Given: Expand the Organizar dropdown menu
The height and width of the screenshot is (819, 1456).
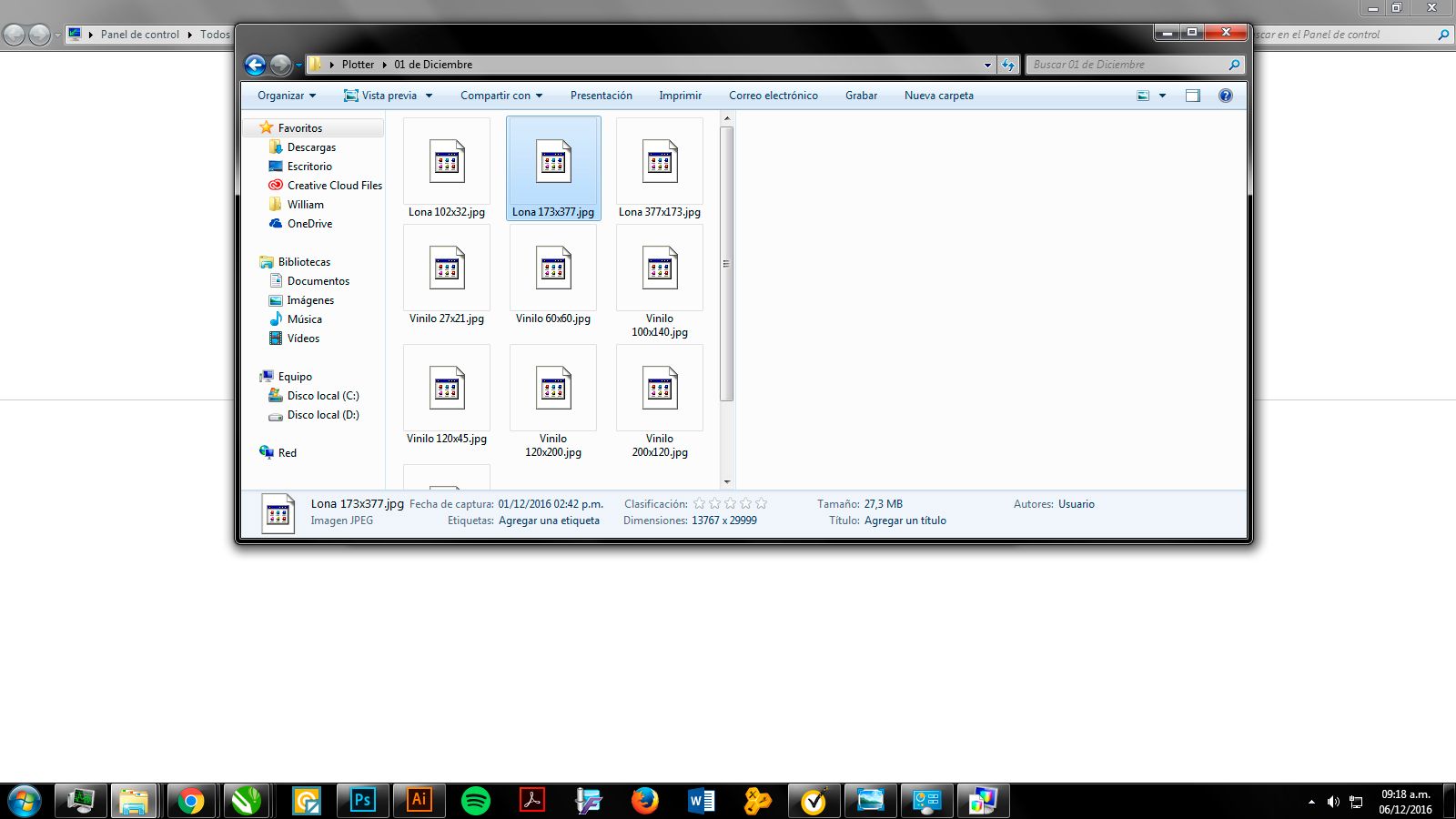Looking at the screenshot, I should [x=287, y=96].
